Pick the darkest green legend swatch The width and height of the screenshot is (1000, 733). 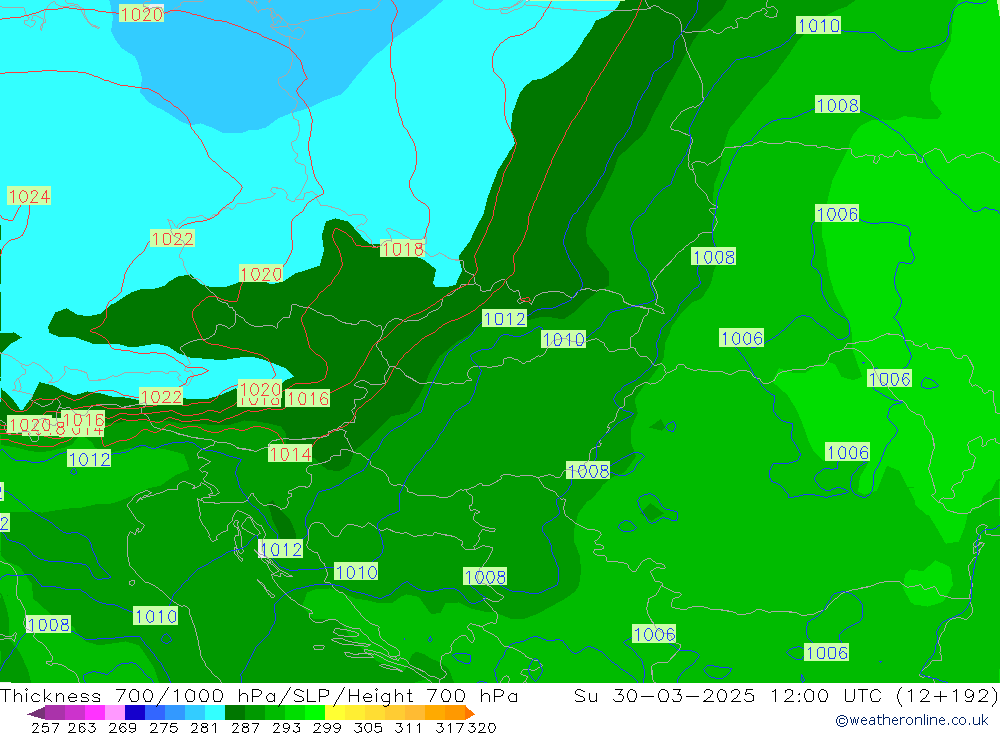pyautogui.click(x=235, y=713)
